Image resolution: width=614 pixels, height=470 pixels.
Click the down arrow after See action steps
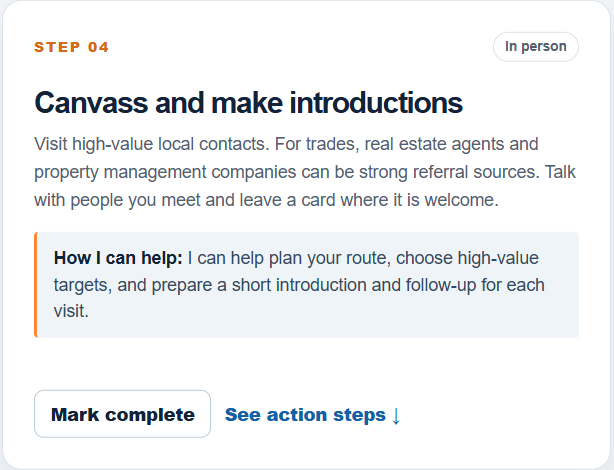(x=395, y=416)
